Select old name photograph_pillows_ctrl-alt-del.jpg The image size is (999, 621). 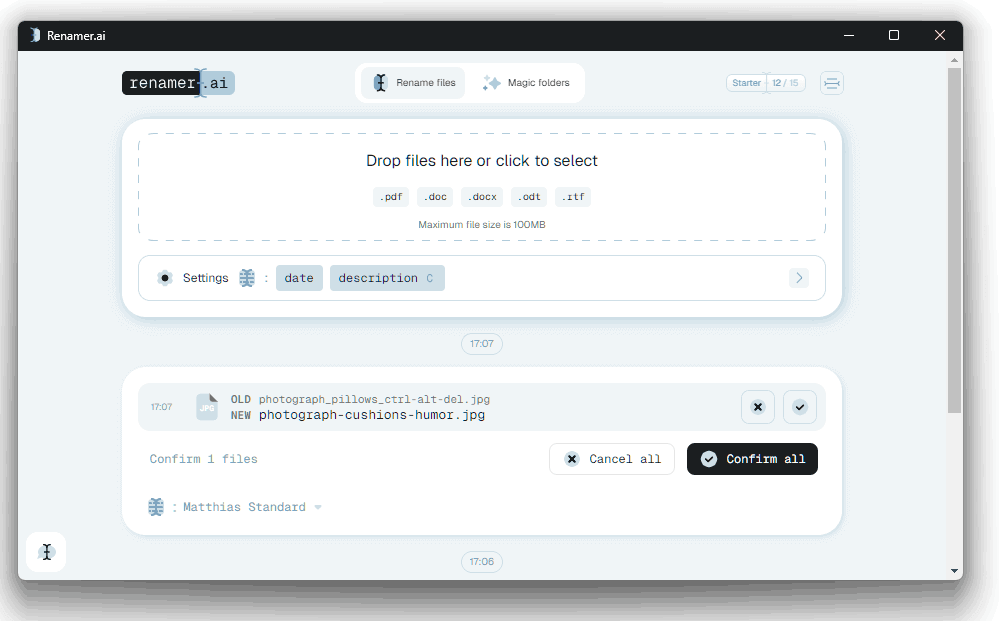(x=374, y=399)
